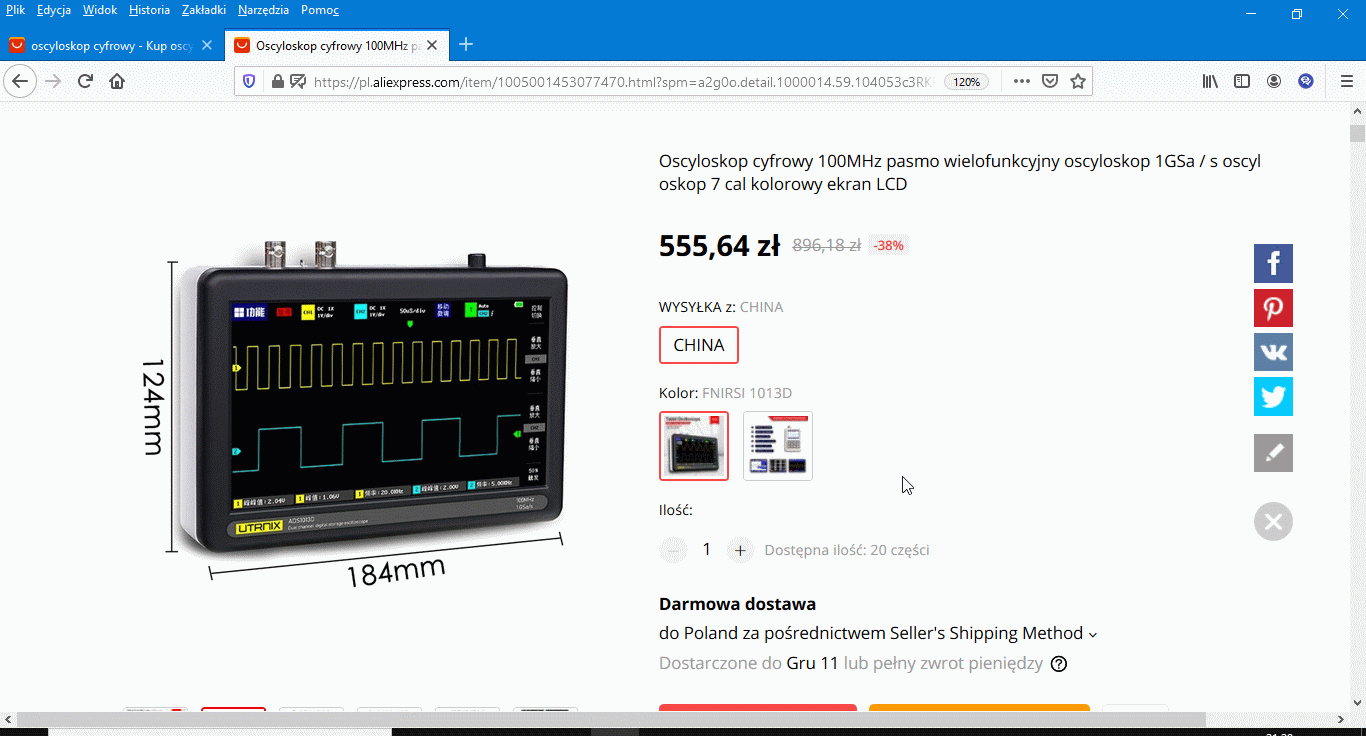The image size is (1366, 736).
Task: Reload the current page
Action: click(x=85, y=82)
